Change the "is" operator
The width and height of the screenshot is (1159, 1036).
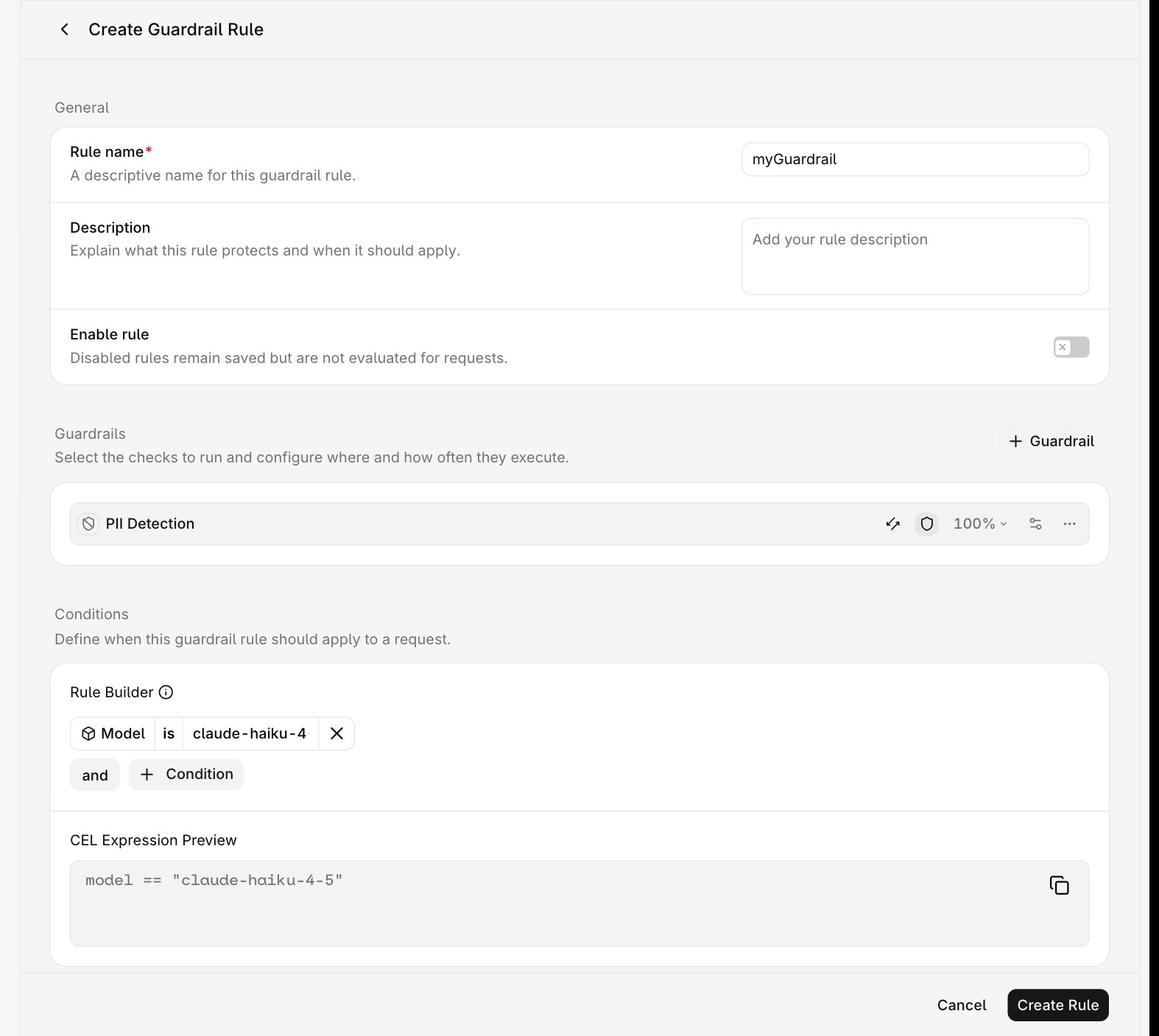169,733
